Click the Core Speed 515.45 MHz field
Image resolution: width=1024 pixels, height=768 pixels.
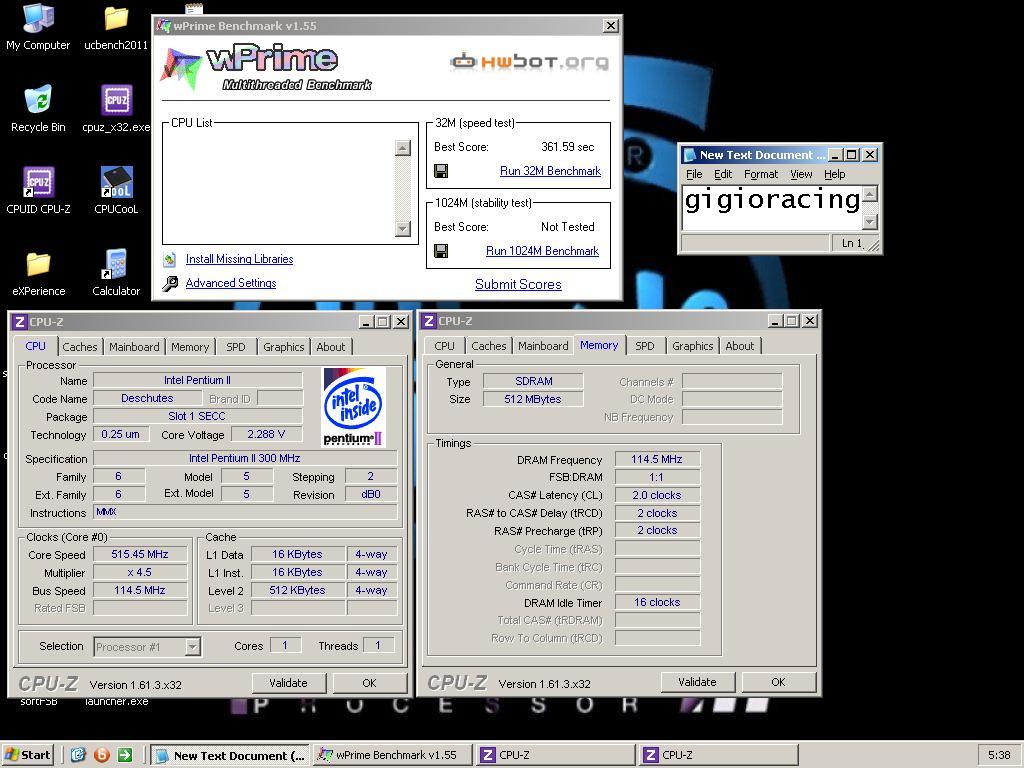pyautogui.click(x=140, y=554)
